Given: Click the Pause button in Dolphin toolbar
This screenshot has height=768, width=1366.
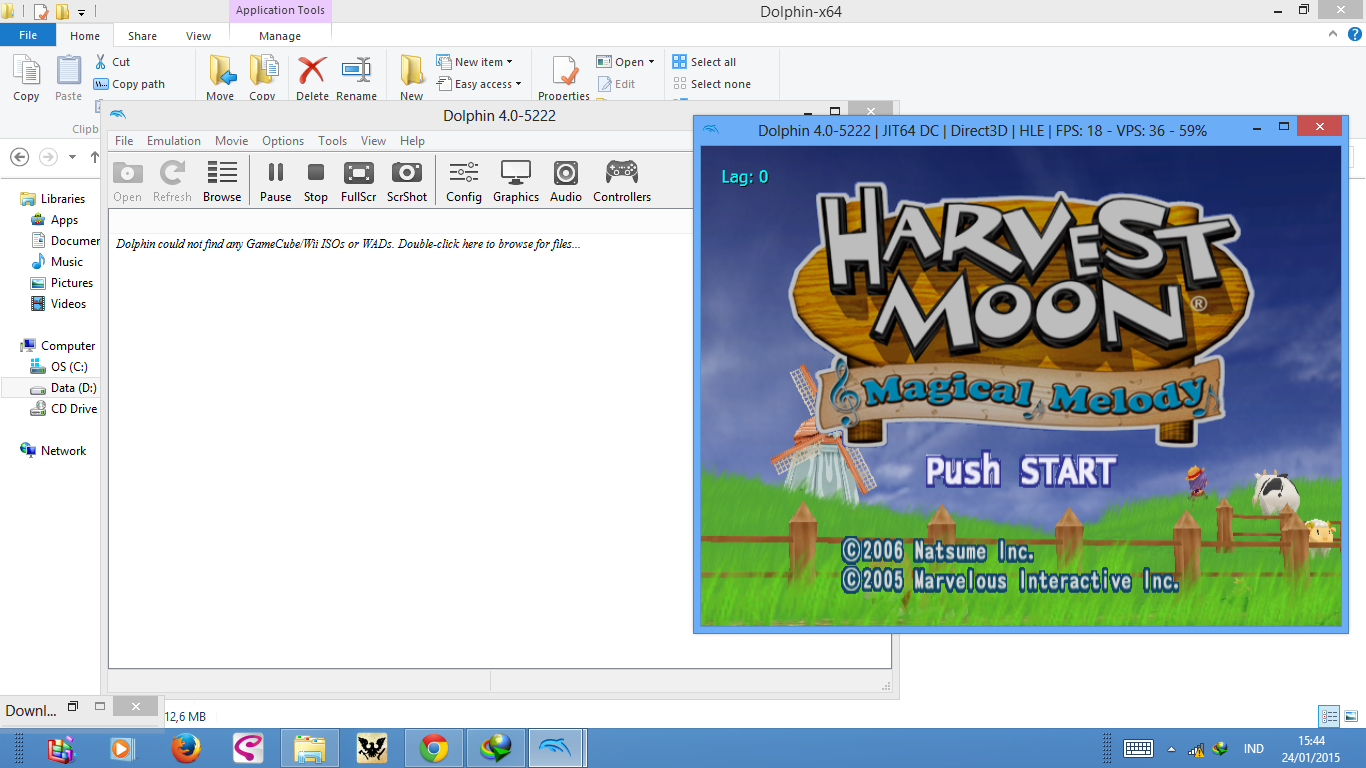Looking at the screenshot, I should [x=275, y=181].
